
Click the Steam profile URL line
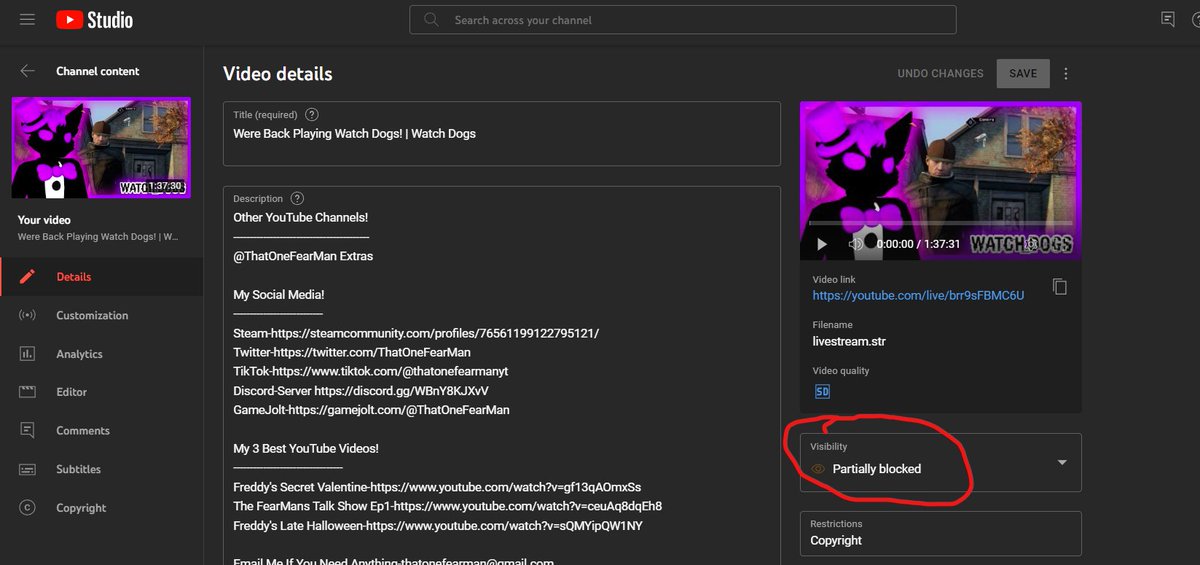(416, 333)
